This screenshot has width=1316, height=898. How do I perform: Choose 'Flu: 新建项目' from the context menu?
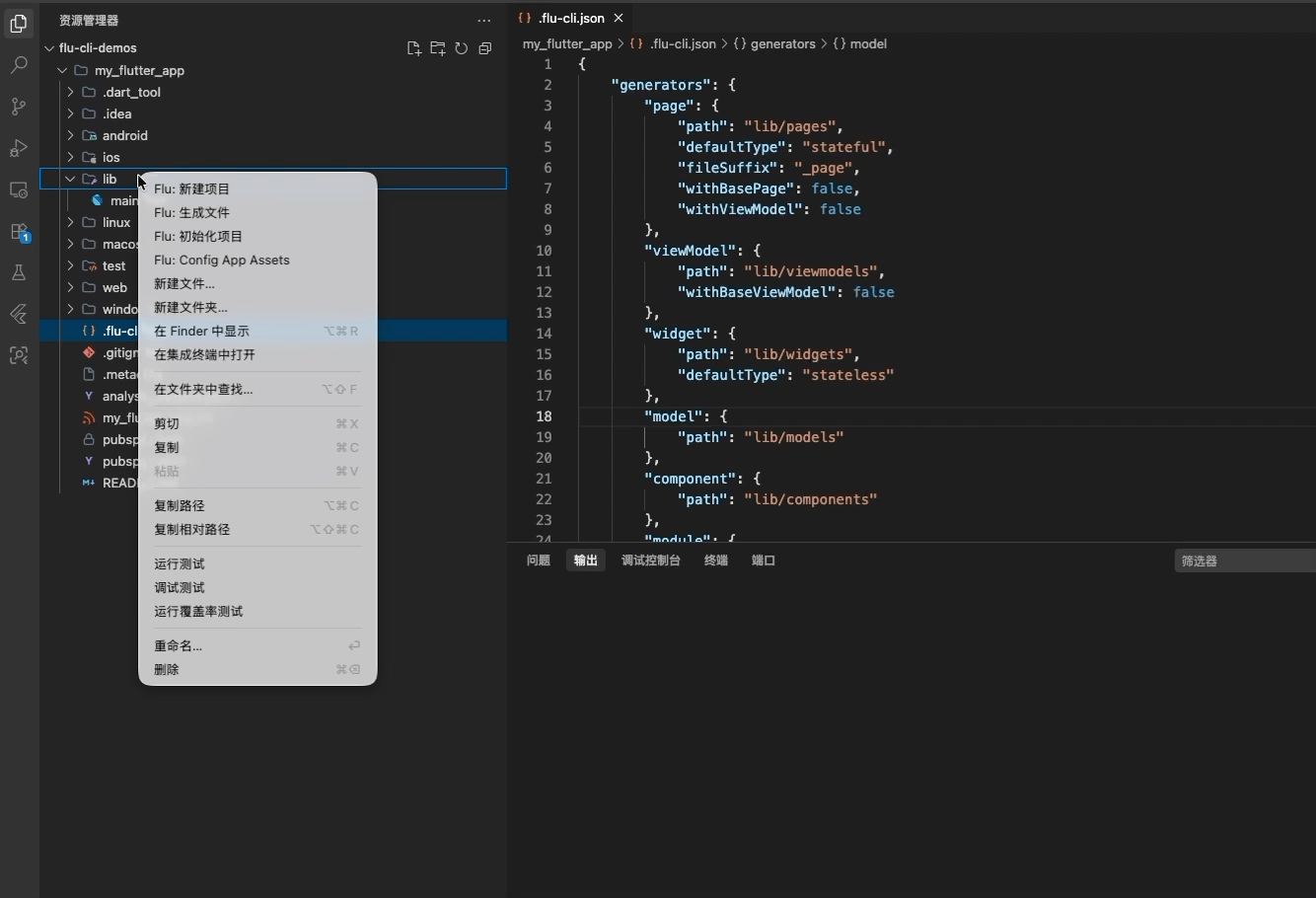pyautogui.click(x=192, y=188)
